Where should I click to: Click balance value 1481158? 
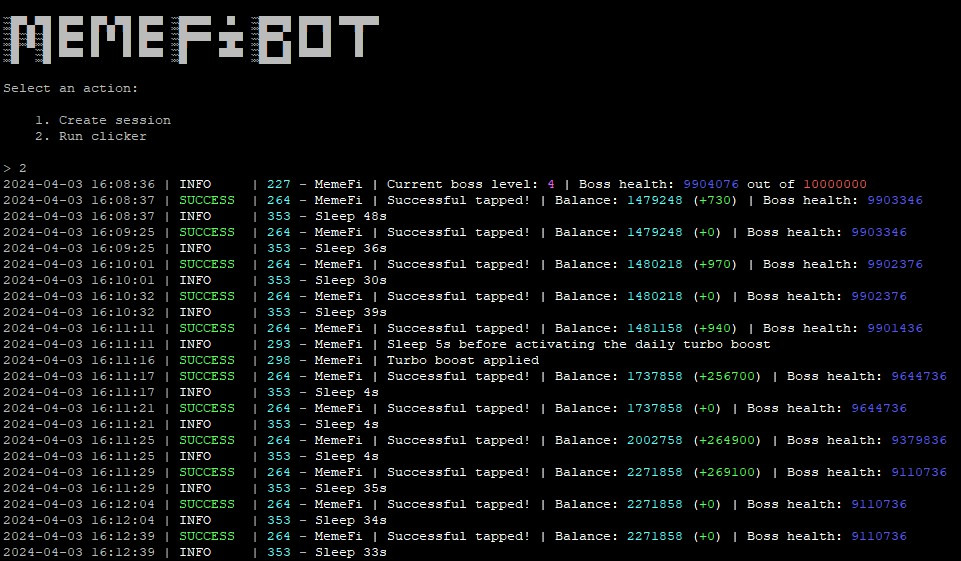(655, 328)
